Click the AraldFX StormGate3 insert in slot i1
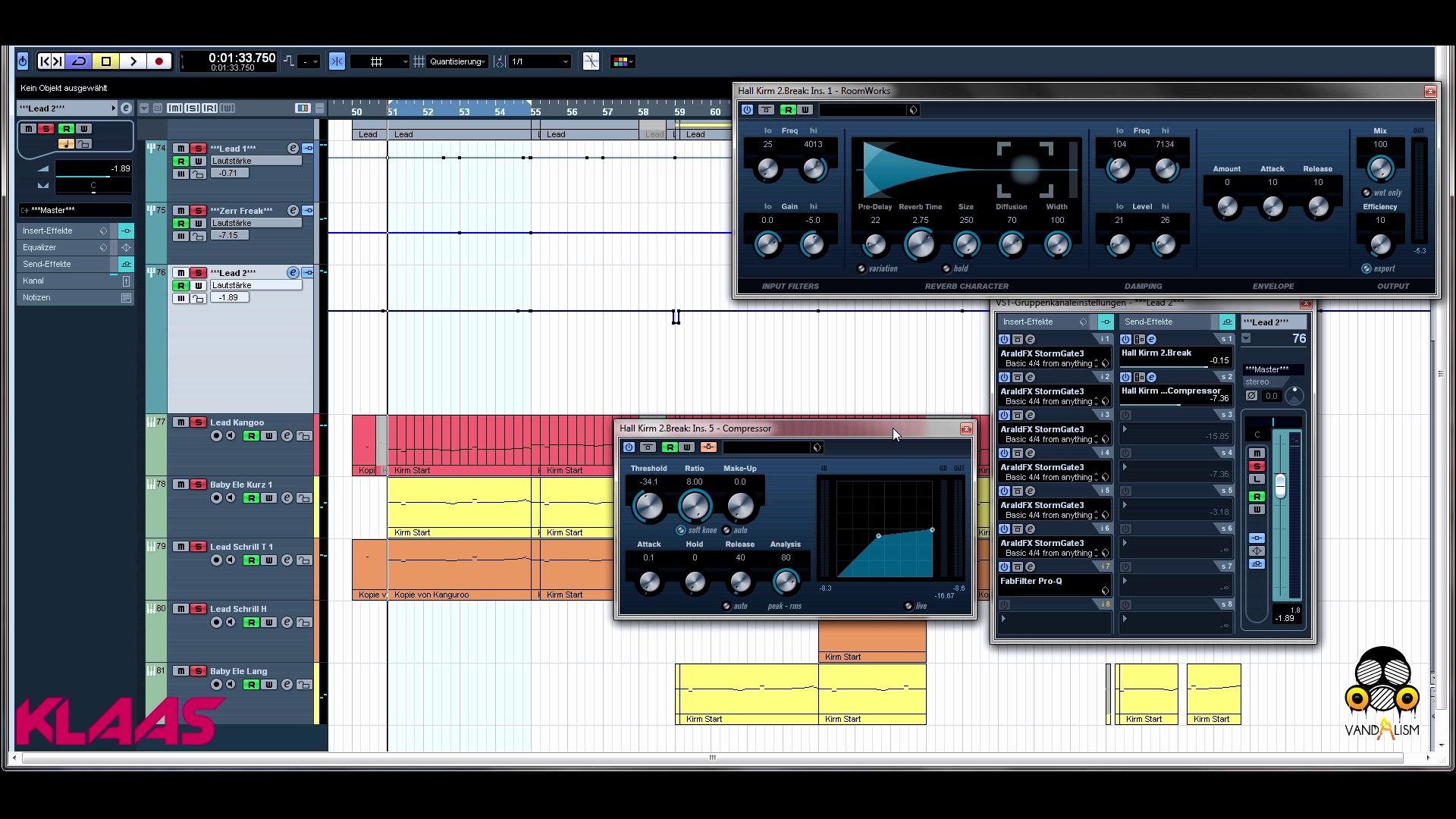Image resolution: width=1456 pixels, height=819 pixels. point(1054,358)
